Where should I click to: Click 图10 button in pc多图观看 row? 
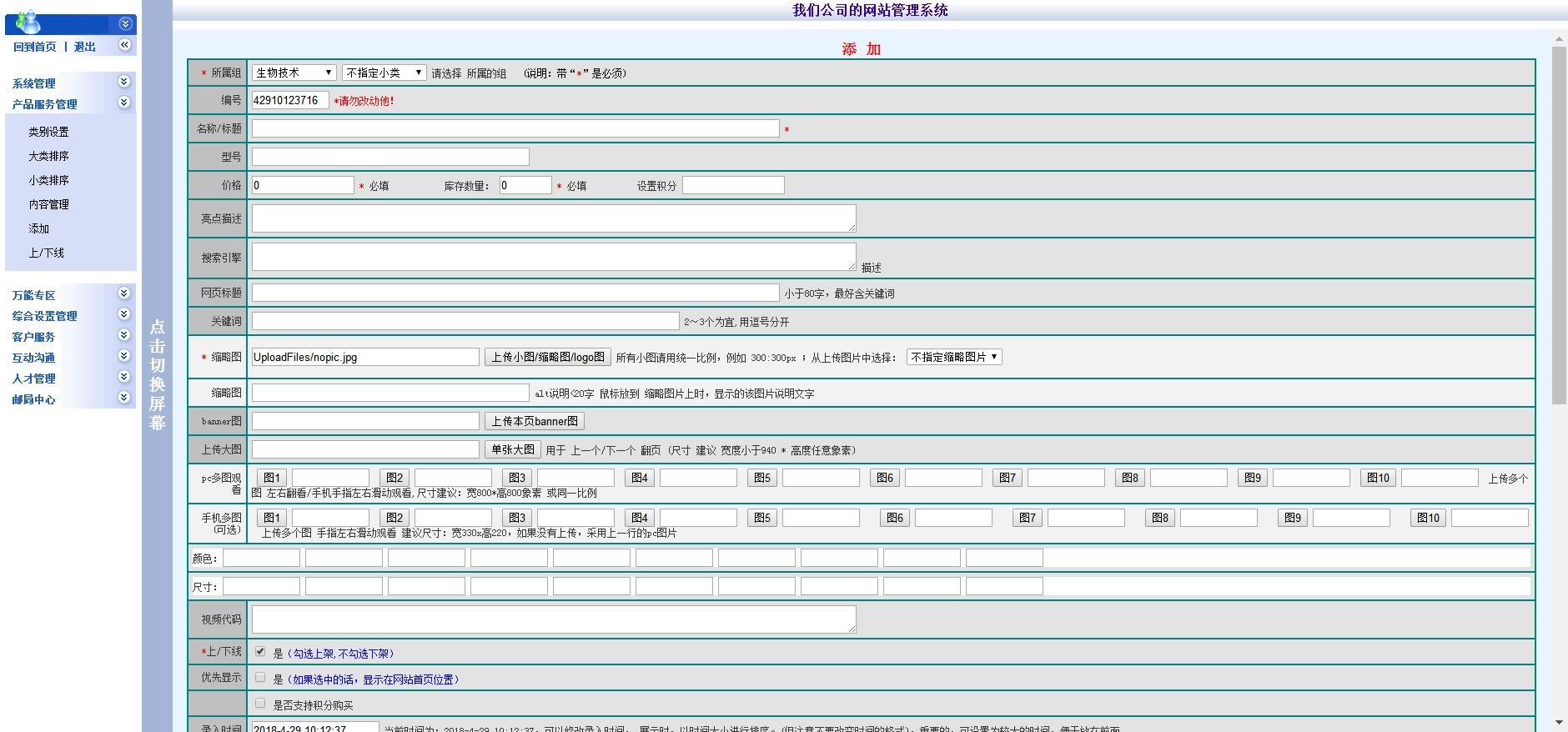[x=1378, y=478]
